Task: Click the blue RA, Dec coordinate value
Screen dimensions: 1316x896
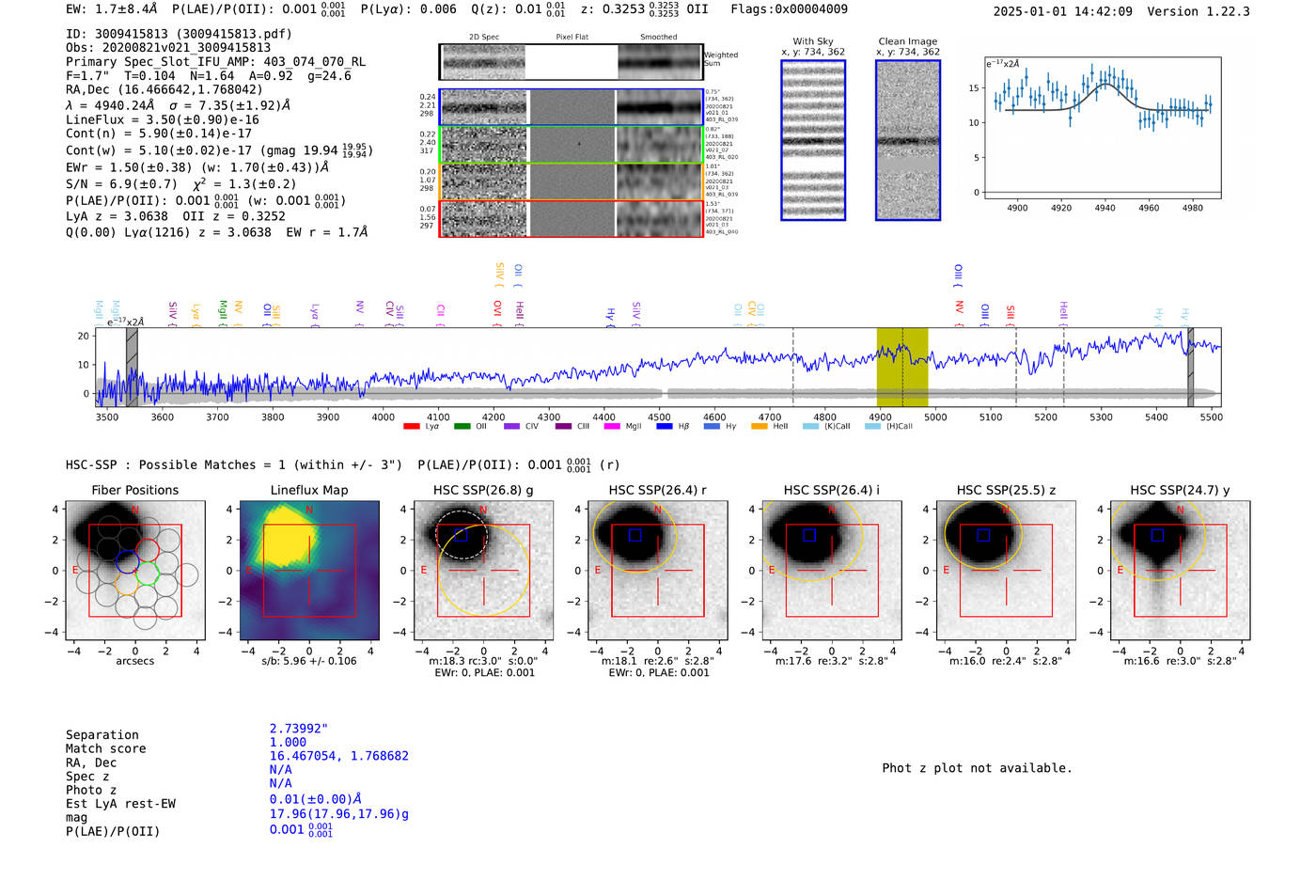Action: coord(338,756)
